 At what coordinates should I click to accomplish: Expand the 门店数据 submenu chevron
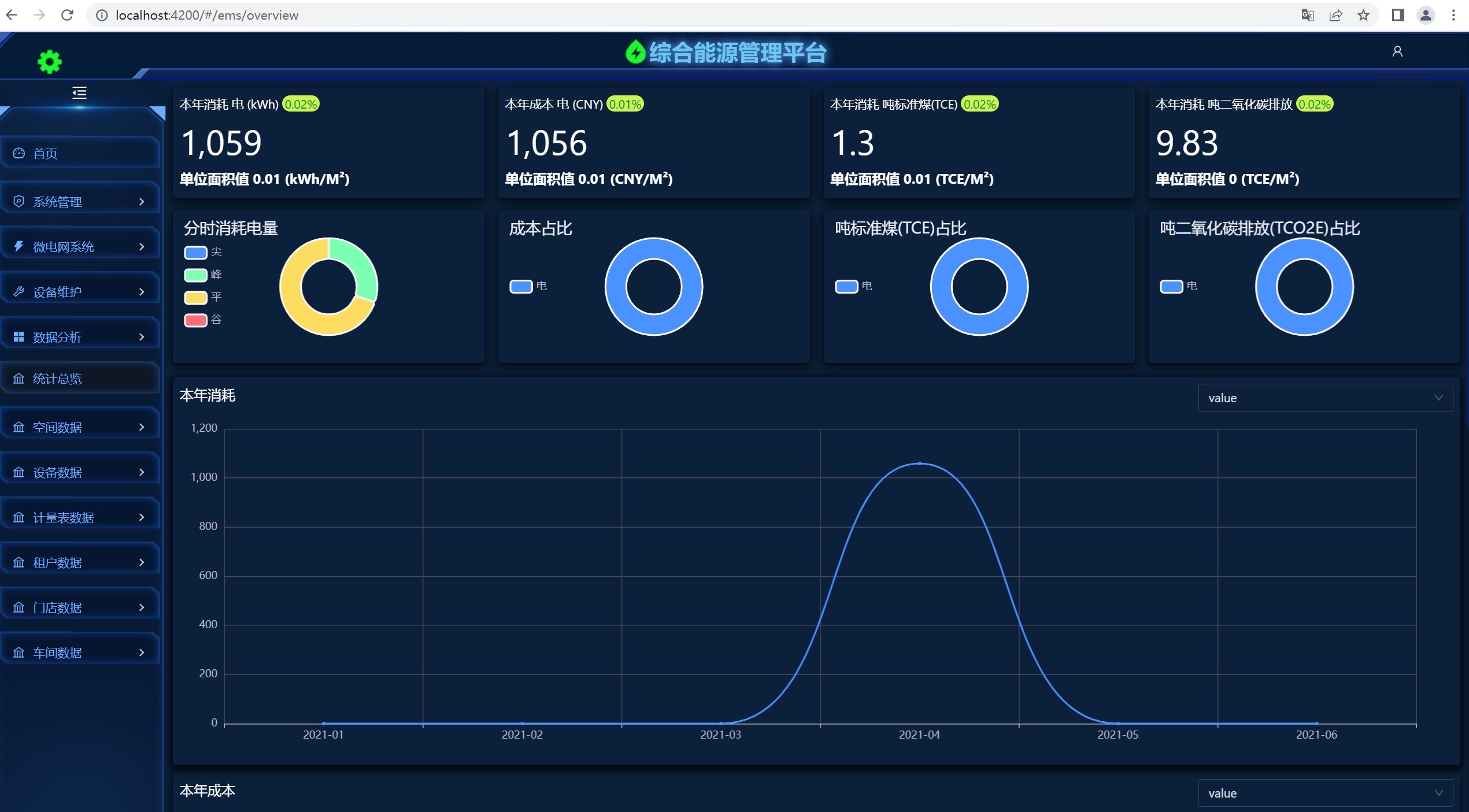tap(142, 607)
